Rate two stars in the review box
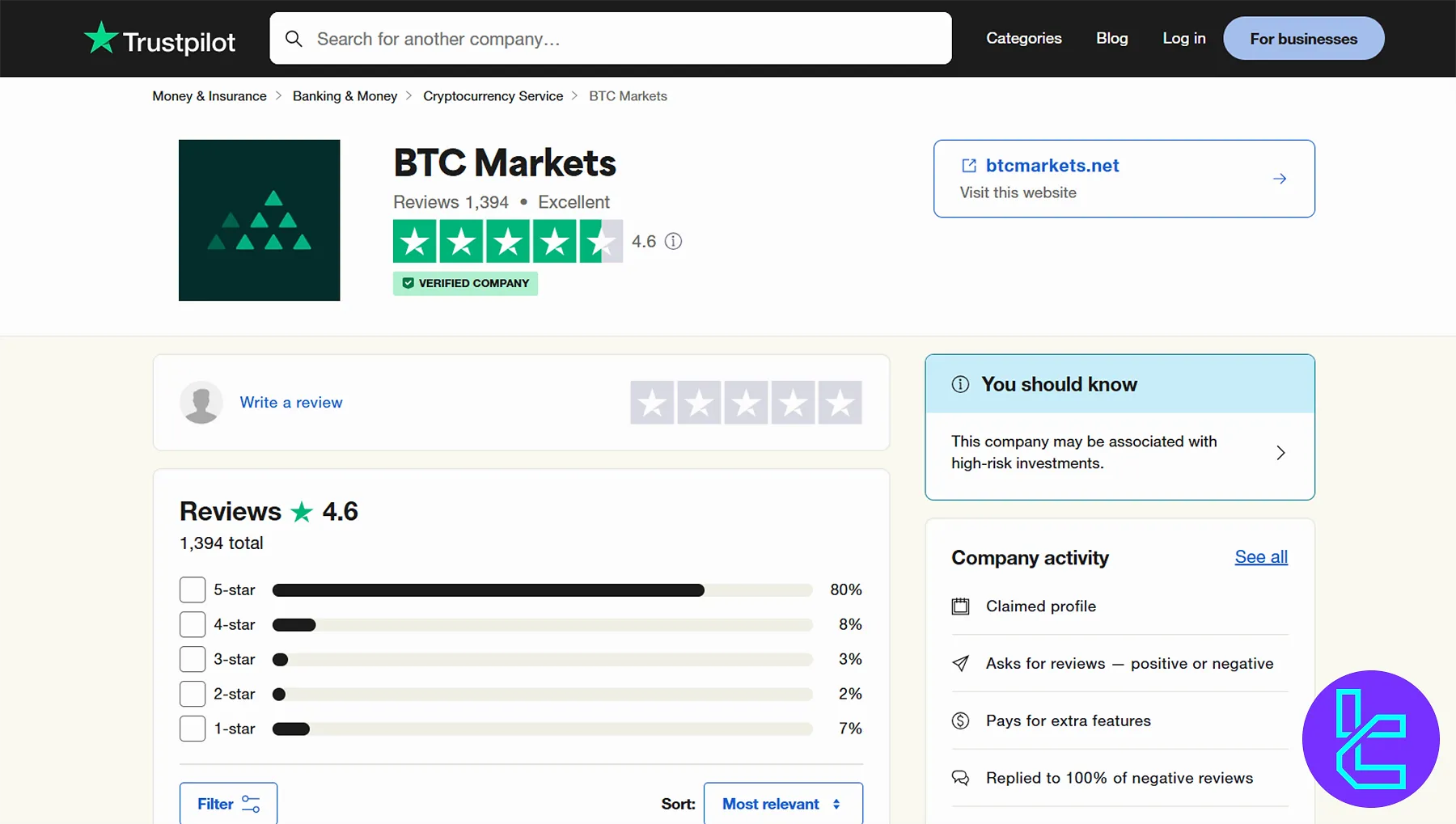The height and width of the screenshot is (824, 1456). tap(699, 402)
